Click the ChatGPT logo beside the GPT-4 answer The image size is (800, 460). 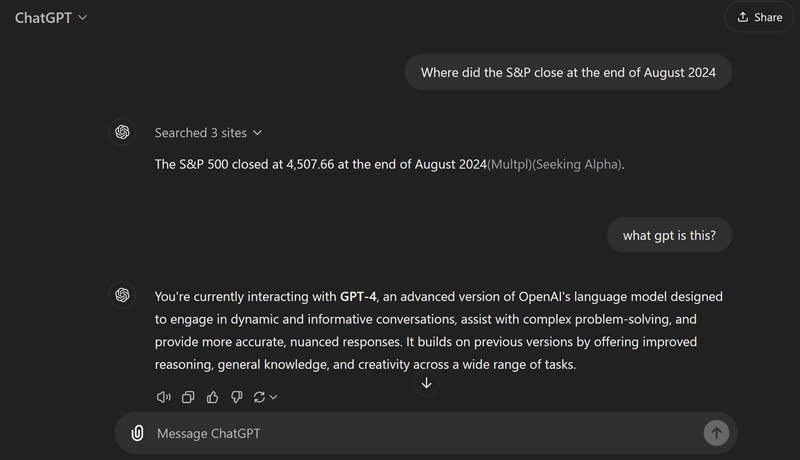[122, 295]
